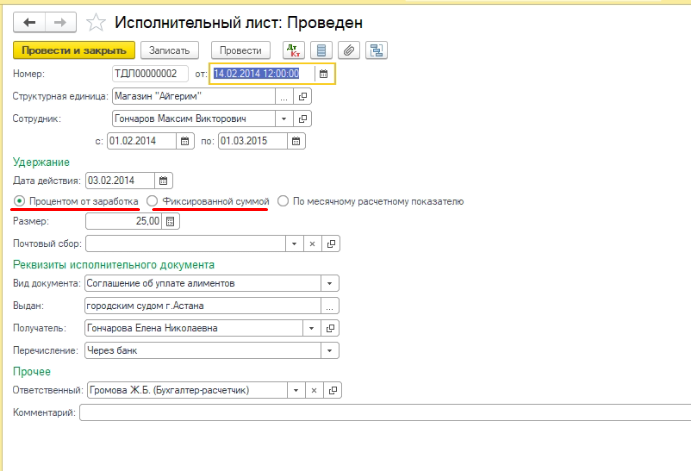Screen dimensions: 691x471
Task: Click Провести и закрыть button
Action: click(x=73, y=49)
